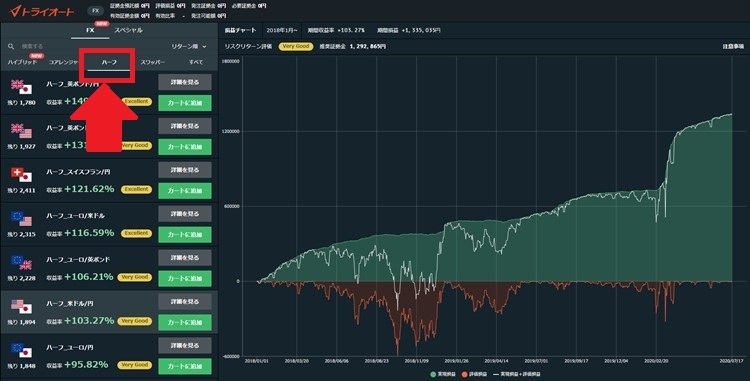This screenshot has width=750, height=381.
Task: Toggle the green 実現損益 legend dot
Action: (x=433, y=374)
